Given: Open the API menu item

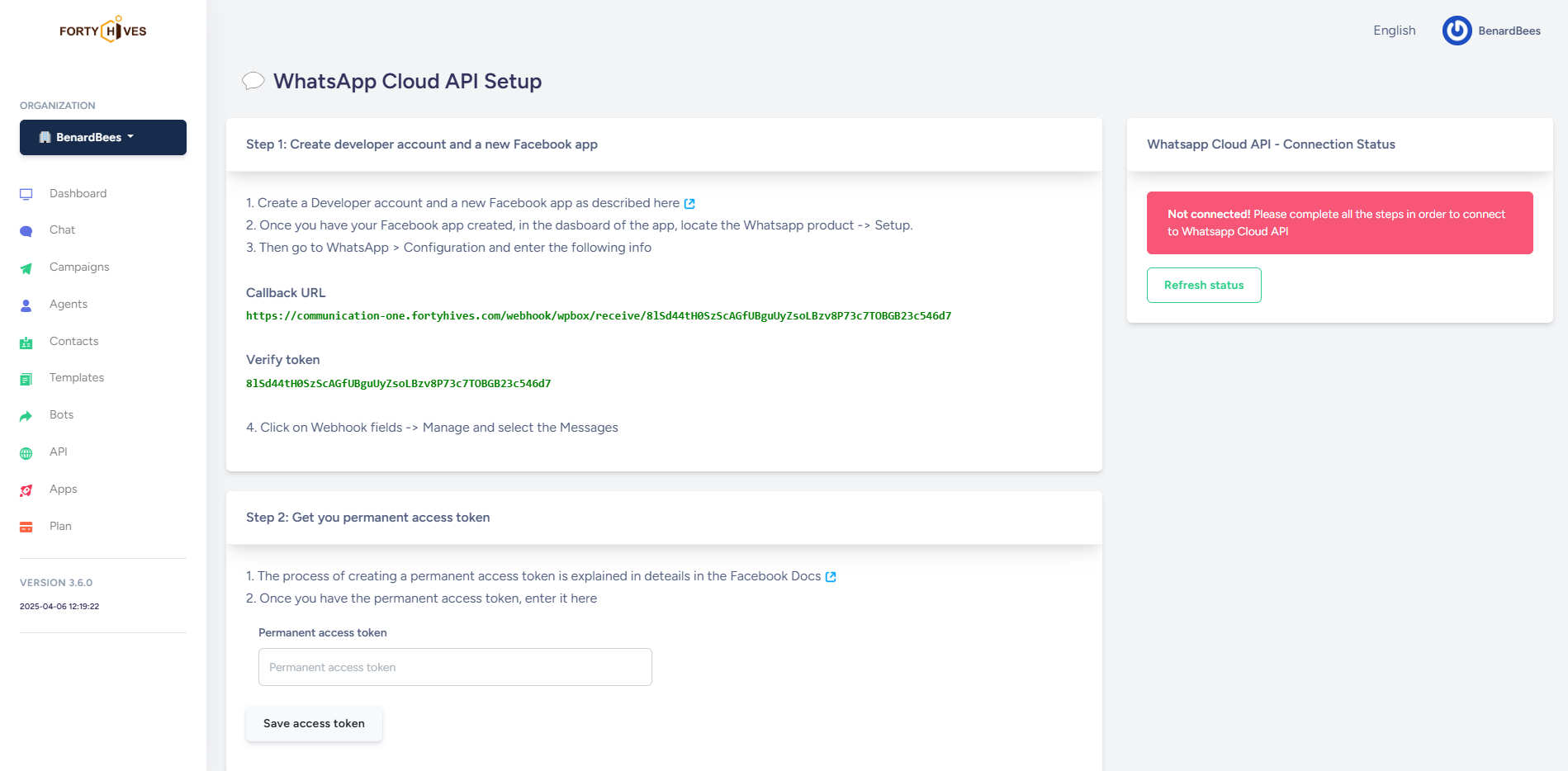Looking at the screenshot, I should click(58, 452).
